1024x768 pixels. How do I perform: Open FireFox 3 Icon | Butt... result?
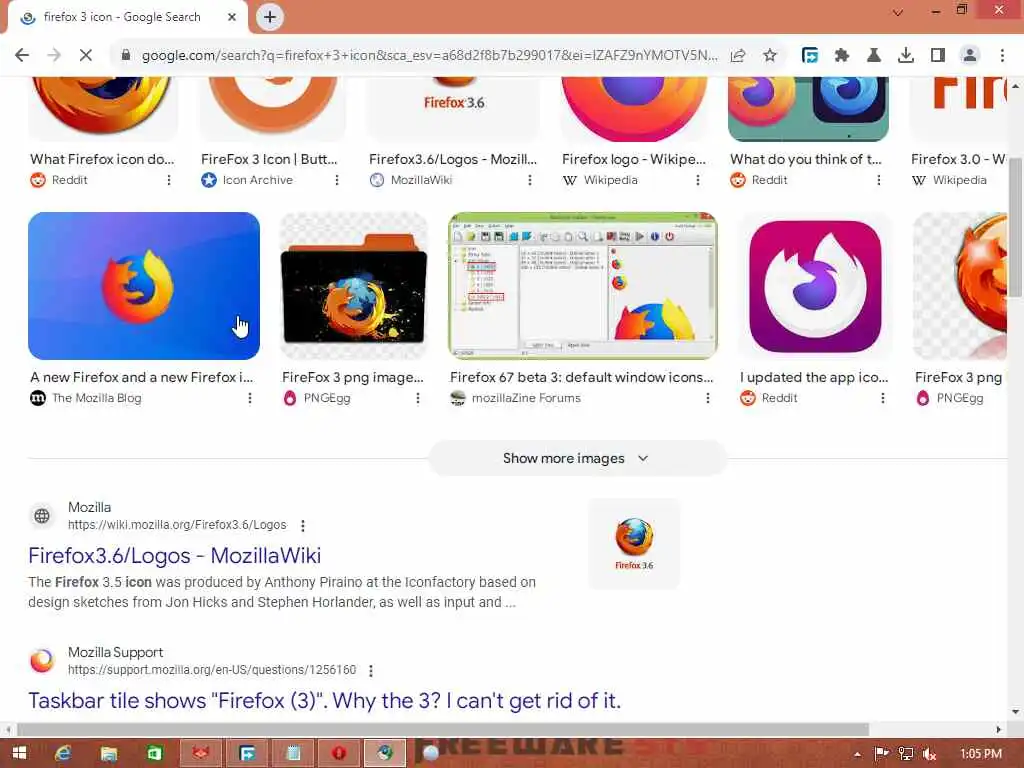click(269, 159)
